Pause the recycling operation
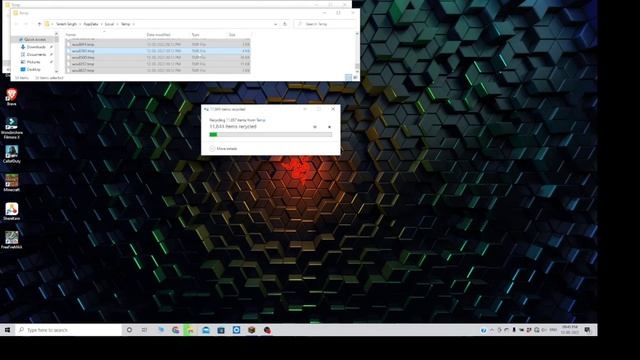The height and width of the screenshot is (360, 640). point(315,127)
